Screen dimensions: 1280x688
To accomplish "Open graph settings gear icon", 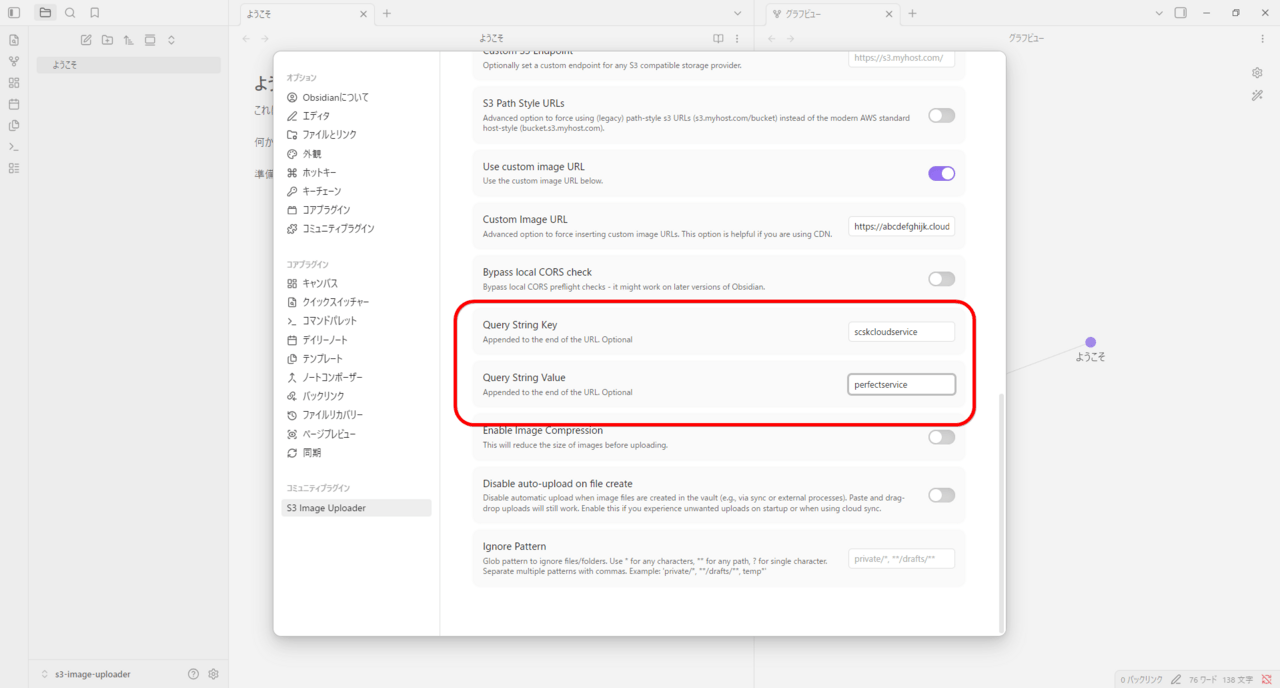I will pyautogui.click(x=1257, y=73).
